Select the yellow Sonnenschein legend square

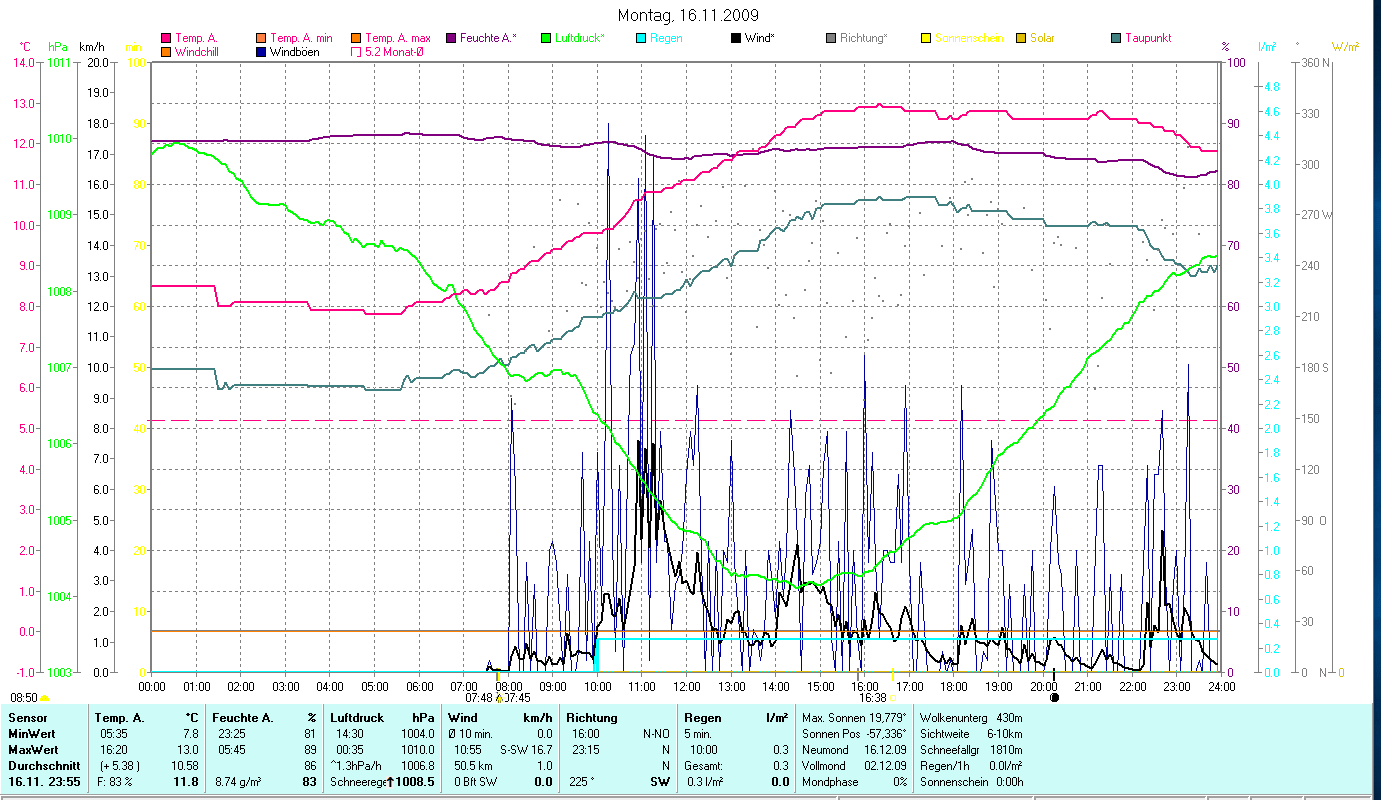click(926, 38)
